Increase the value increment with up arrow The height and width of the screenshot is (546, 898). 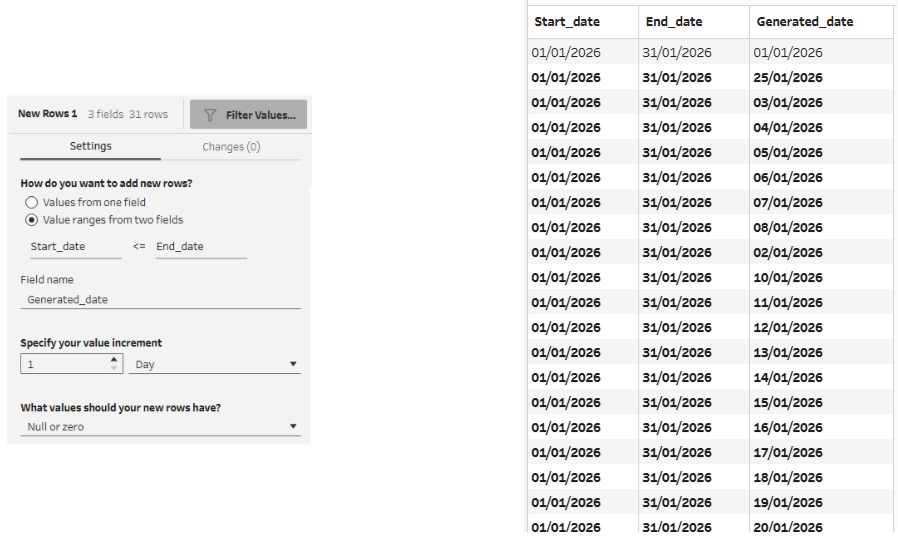(114, 360)
